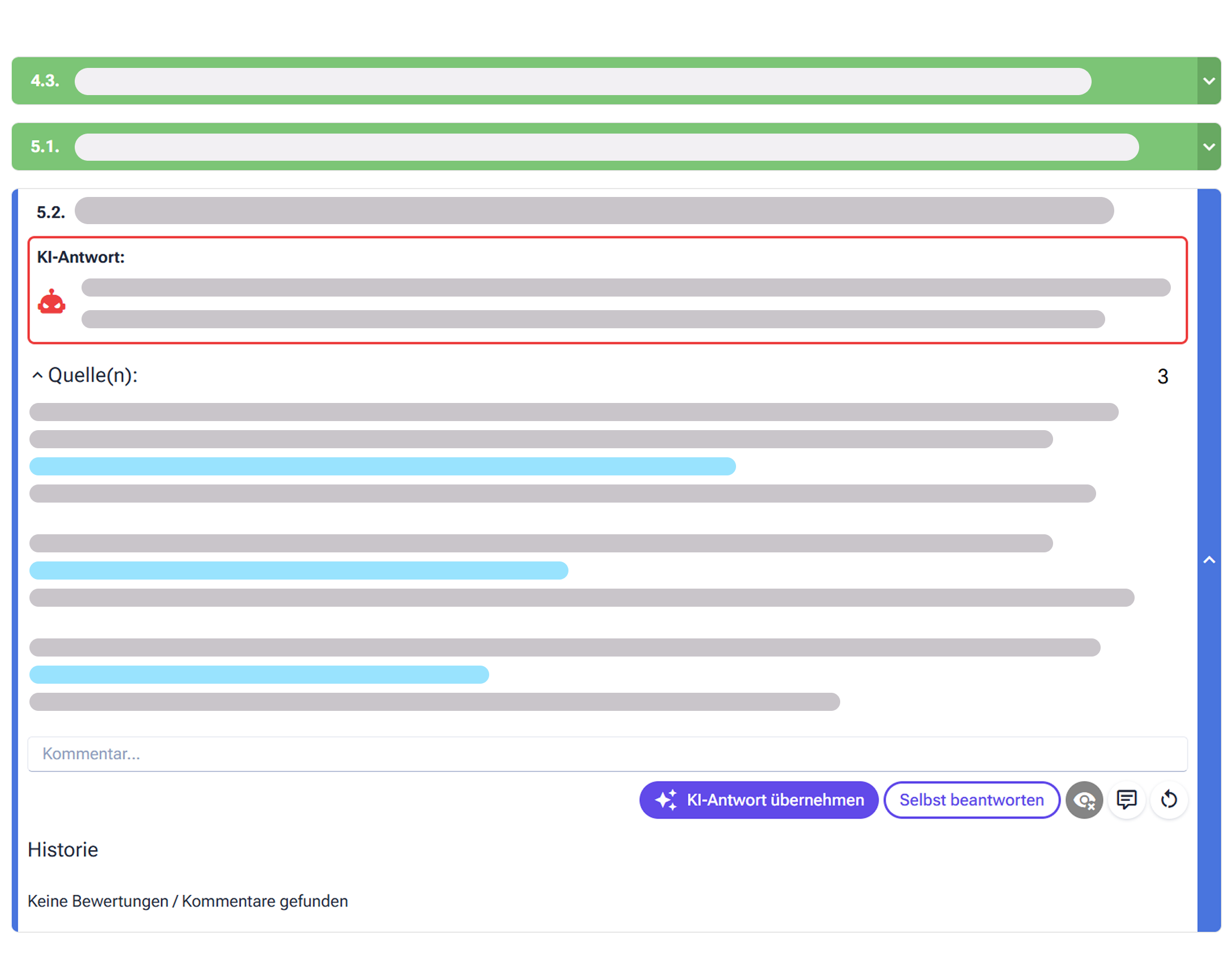Viewport: 1232px width, 978px height.
Task: Expand question 5.1 with chevron
Action: click(x=1209, y=146)
